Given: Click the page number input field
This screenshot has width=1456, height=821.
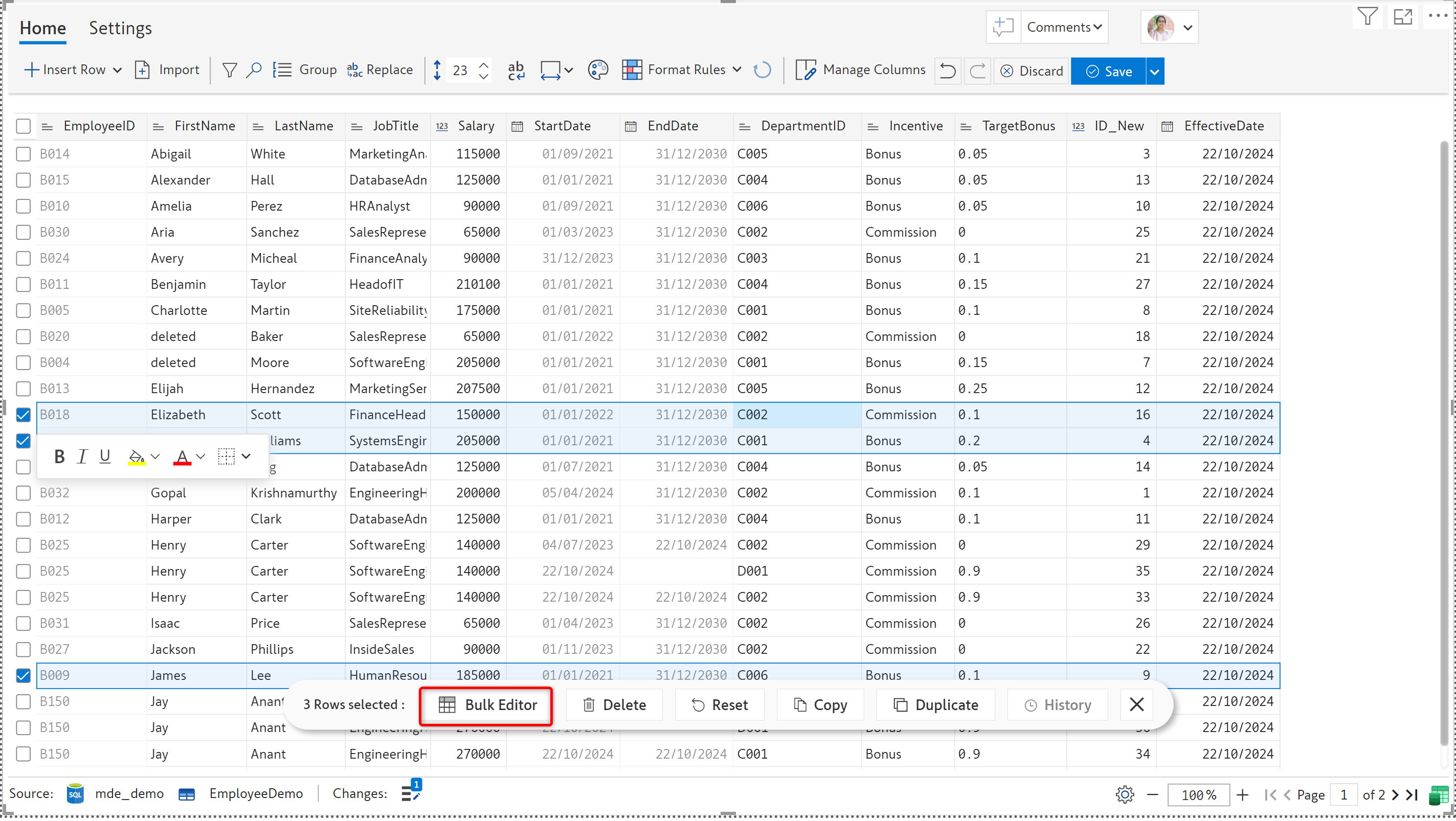Looking at the screenshot, I should click(x=1343, y=795).
